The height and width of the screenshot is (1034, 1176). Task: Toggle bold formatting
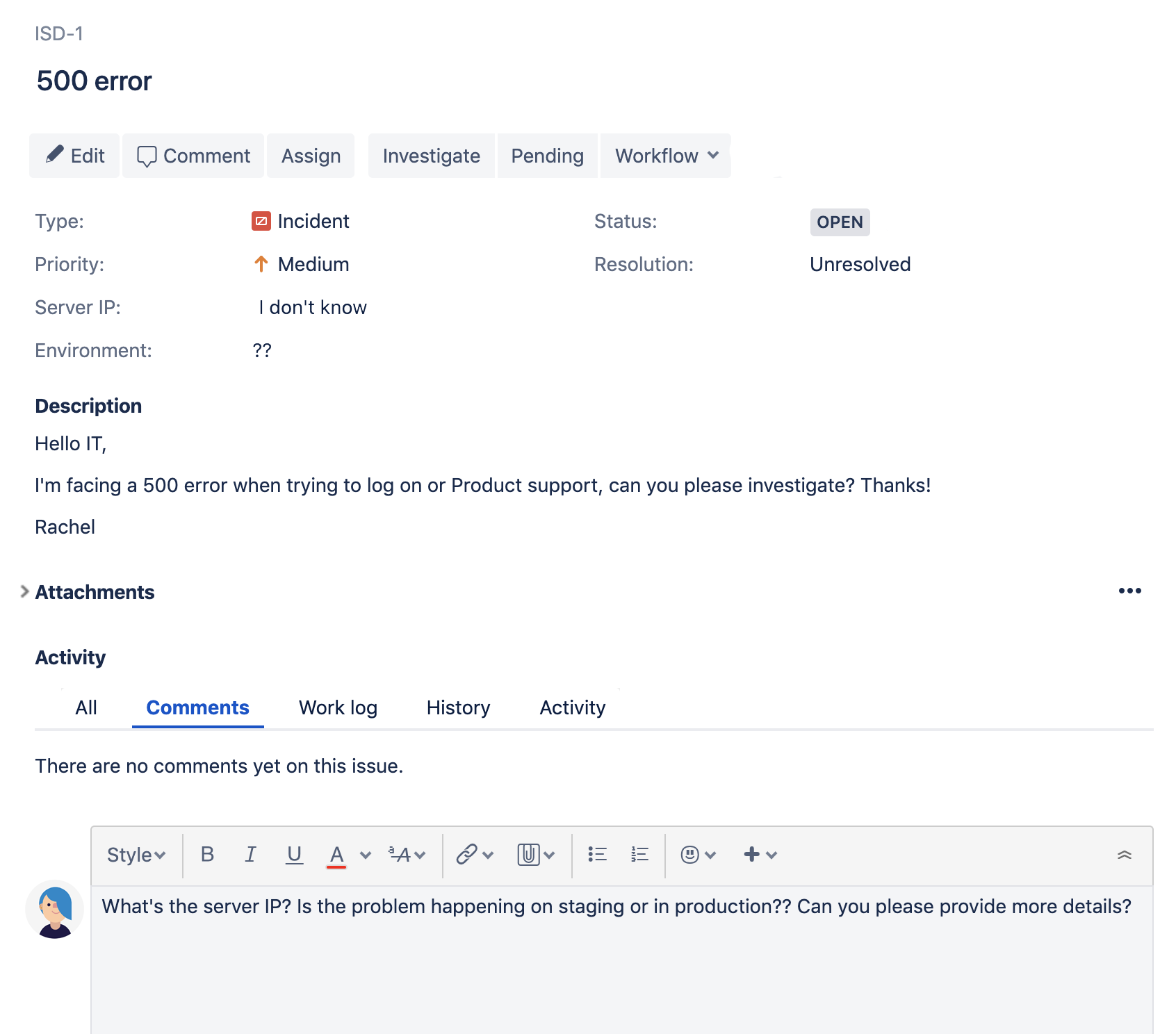207,854
